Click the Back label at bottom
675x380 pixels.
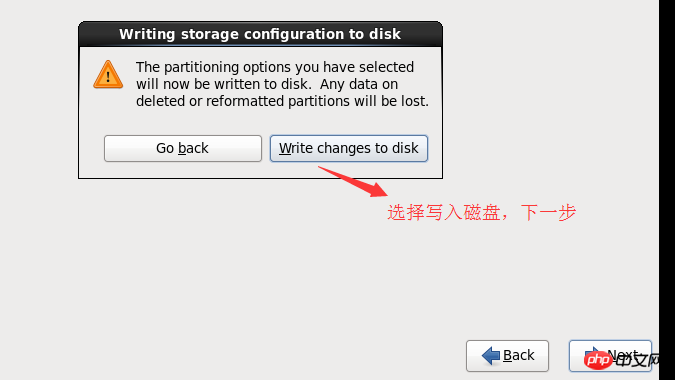pos(518,355)
